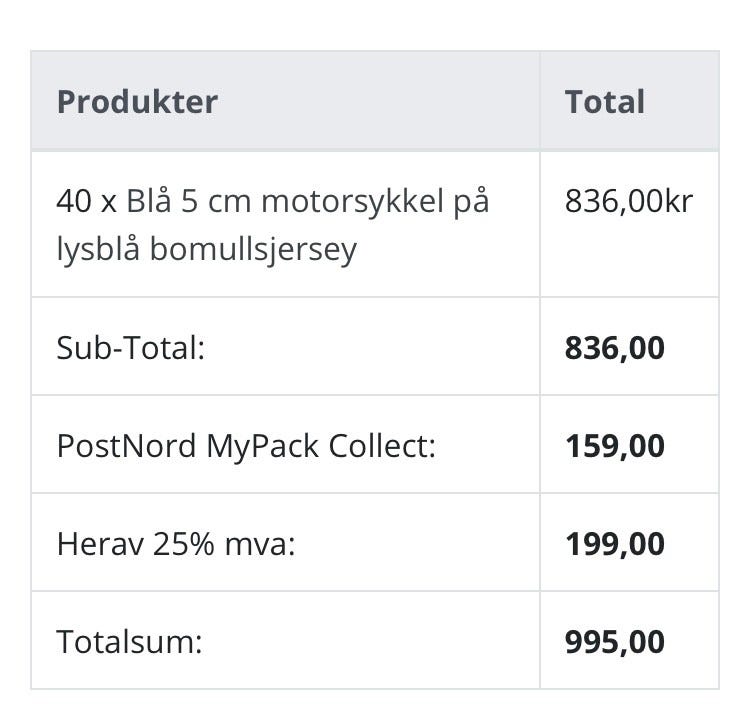The image size is (737, 710).
Task: Select the shipping cost 159,00
Action: pyautogui.click(x=614, y=446)
